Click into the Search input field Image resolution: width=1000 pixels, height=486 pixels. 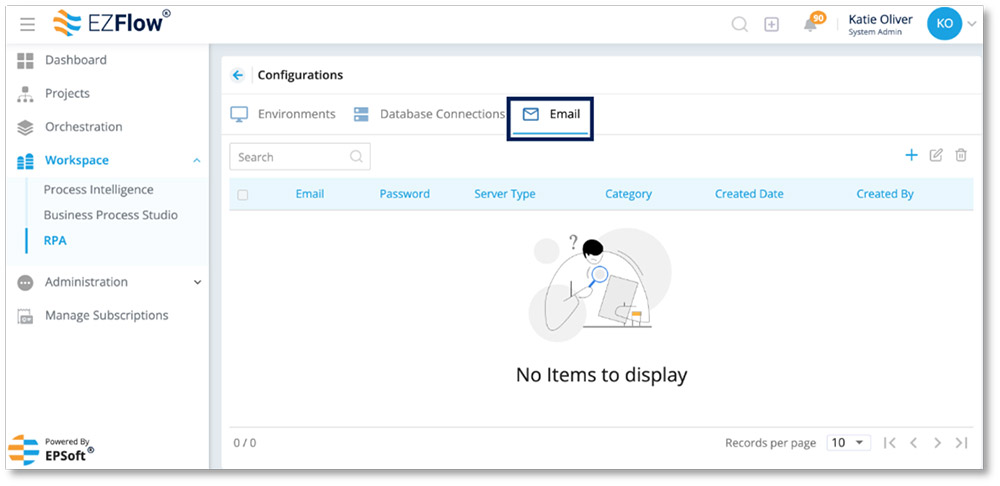300,157
